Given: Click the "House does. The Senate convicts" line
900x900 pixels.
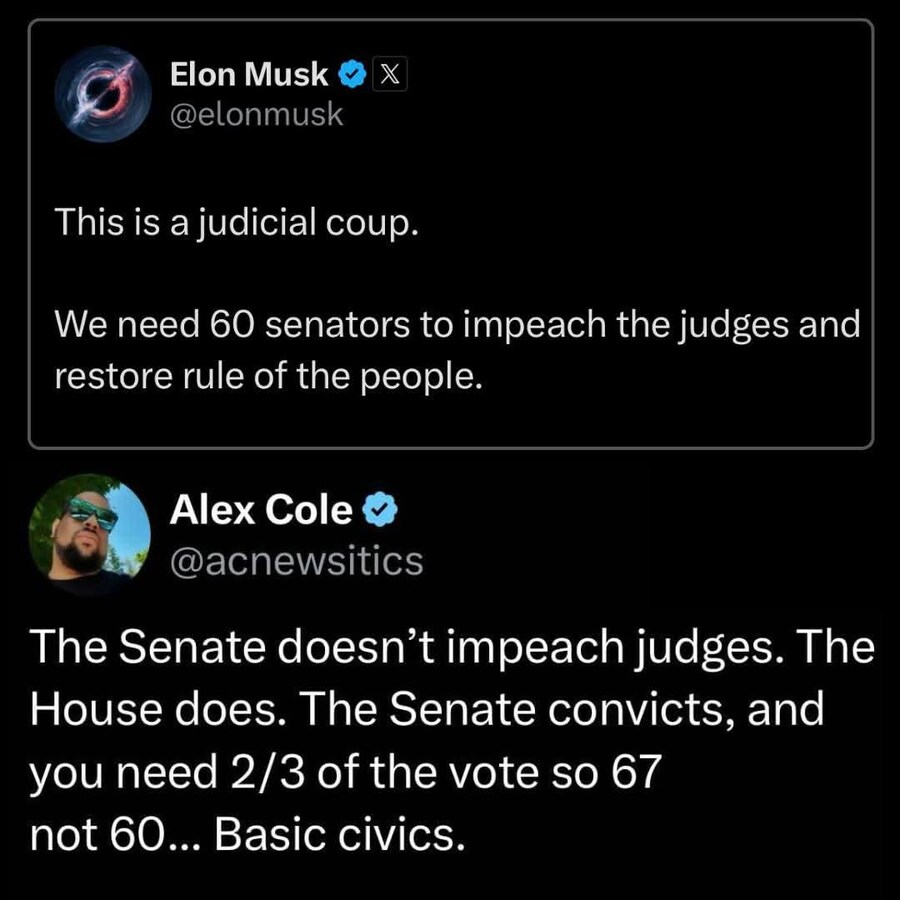Looking at the screenshot, I should click(427, 710).
